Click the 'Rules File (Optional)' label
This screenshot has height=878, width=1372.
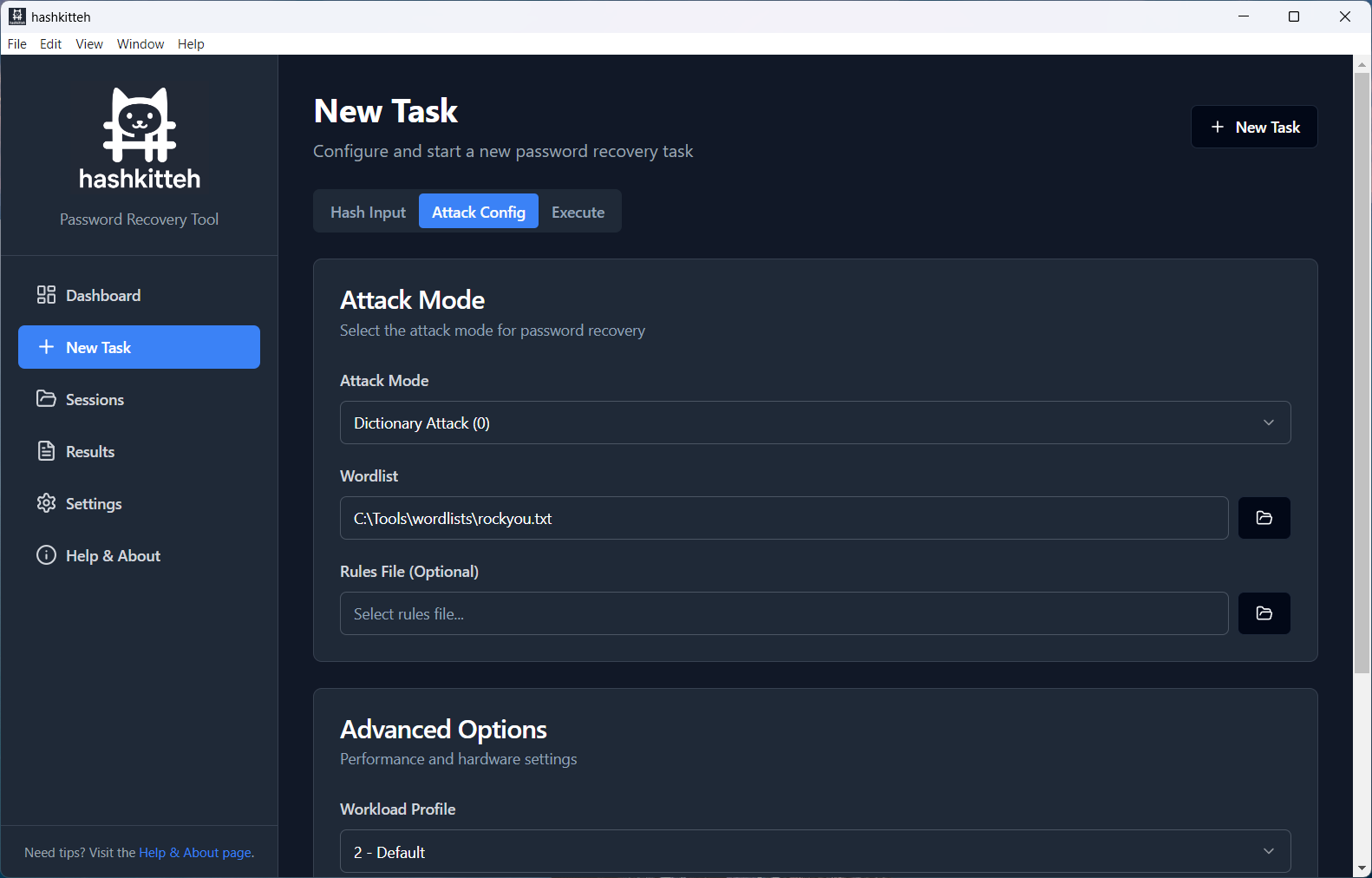pos(409,572)
